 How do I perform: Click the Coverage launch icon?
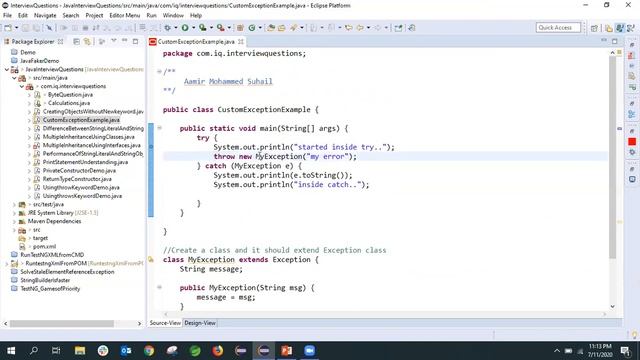(x=202, y=28)
